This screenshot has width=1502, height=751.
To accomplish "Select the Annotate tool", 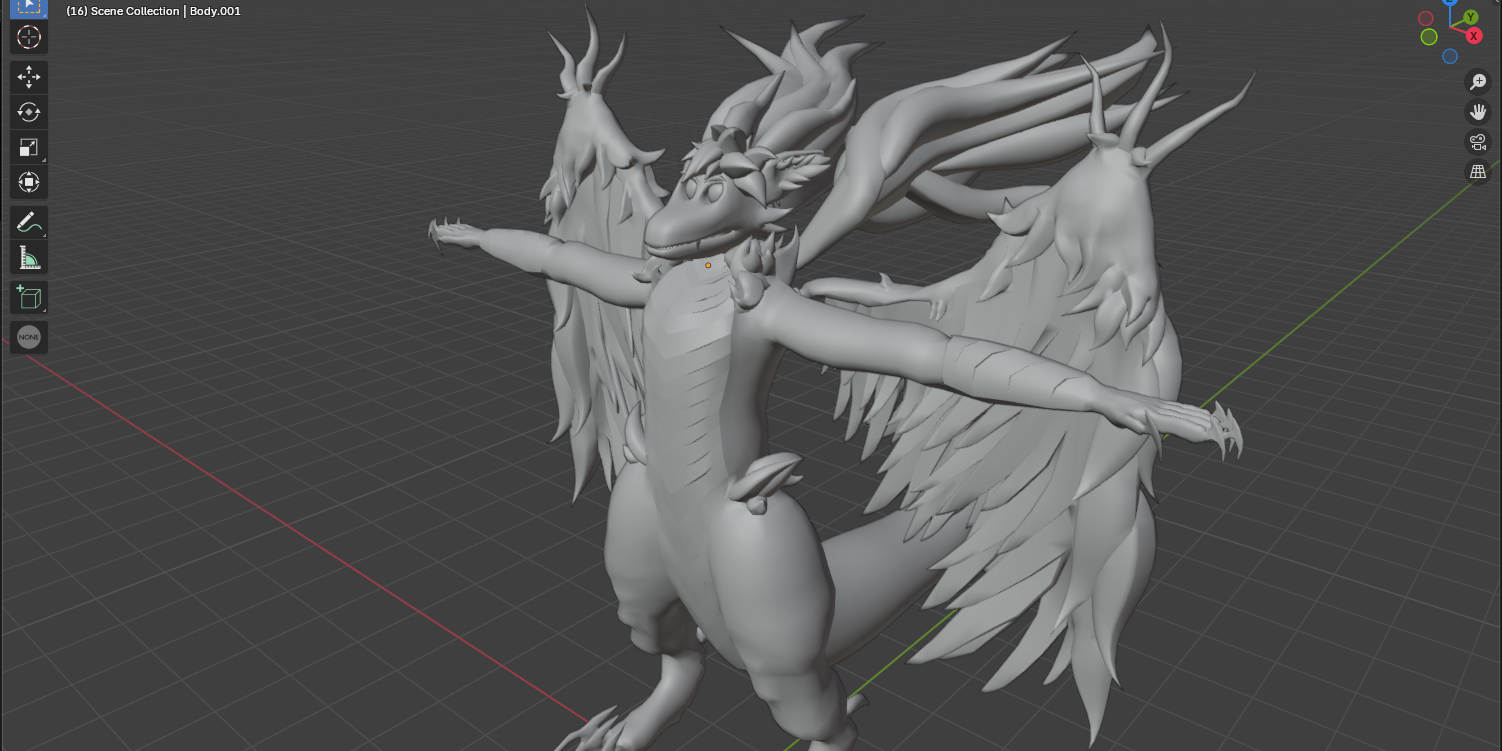I will (28, 221).
